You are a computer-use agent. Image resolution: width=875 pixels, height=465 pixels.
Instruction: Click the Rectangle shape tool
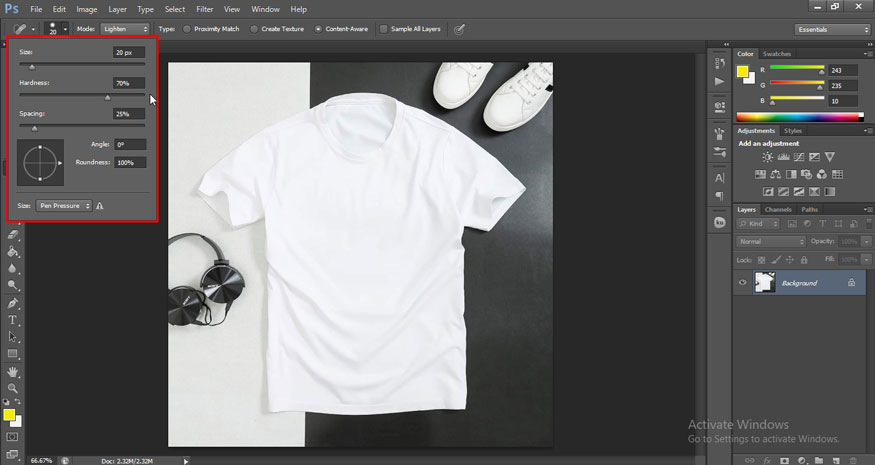pos(13,354)
